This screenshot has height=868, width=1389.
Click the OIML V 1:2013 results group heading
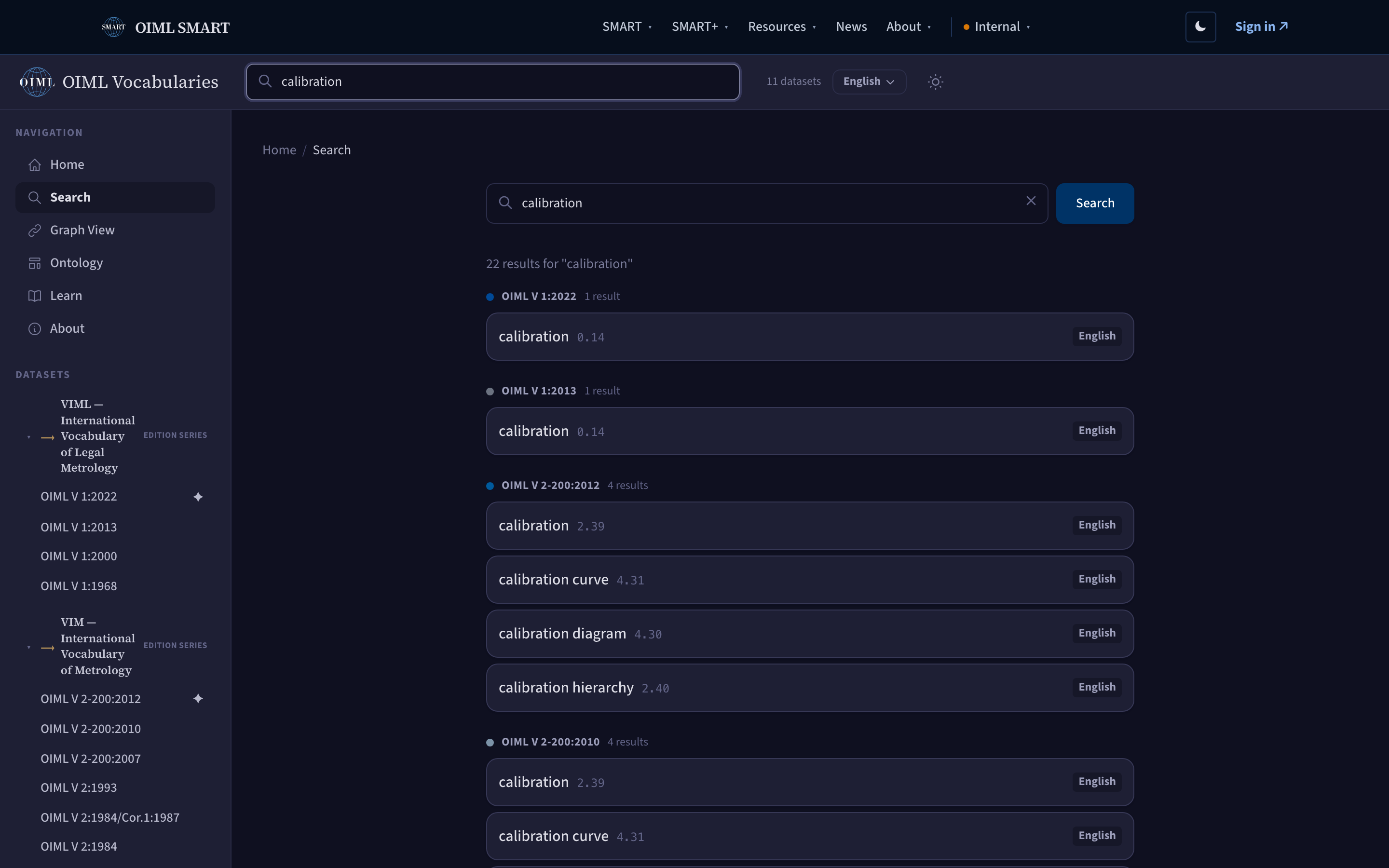539,391
